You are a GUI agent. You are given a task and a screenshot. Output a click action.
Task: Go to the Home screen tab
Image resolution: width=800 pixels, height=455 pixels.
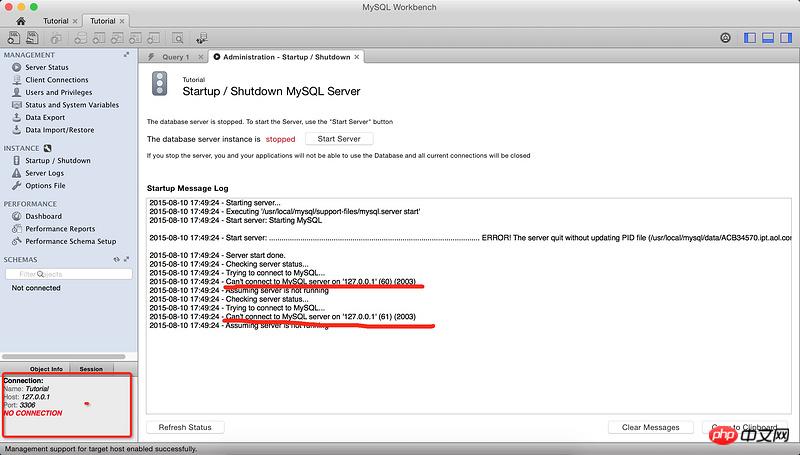[x=21, y=21]
